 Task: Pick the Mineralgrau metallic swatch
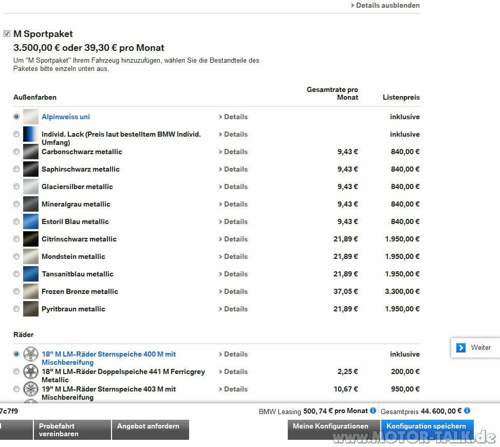click(x=31, y=204)
